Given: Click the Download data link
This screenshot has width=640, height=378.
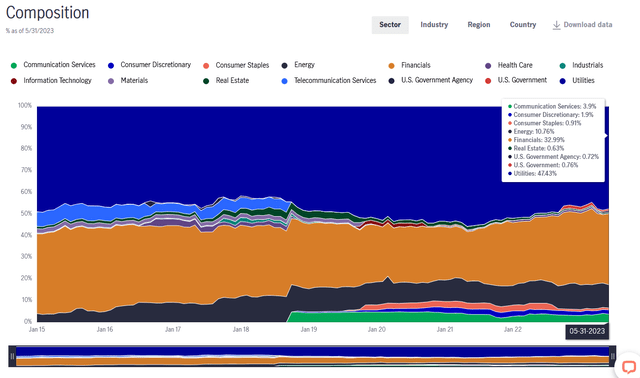Looking at the screenshot, I should point(582,25).
